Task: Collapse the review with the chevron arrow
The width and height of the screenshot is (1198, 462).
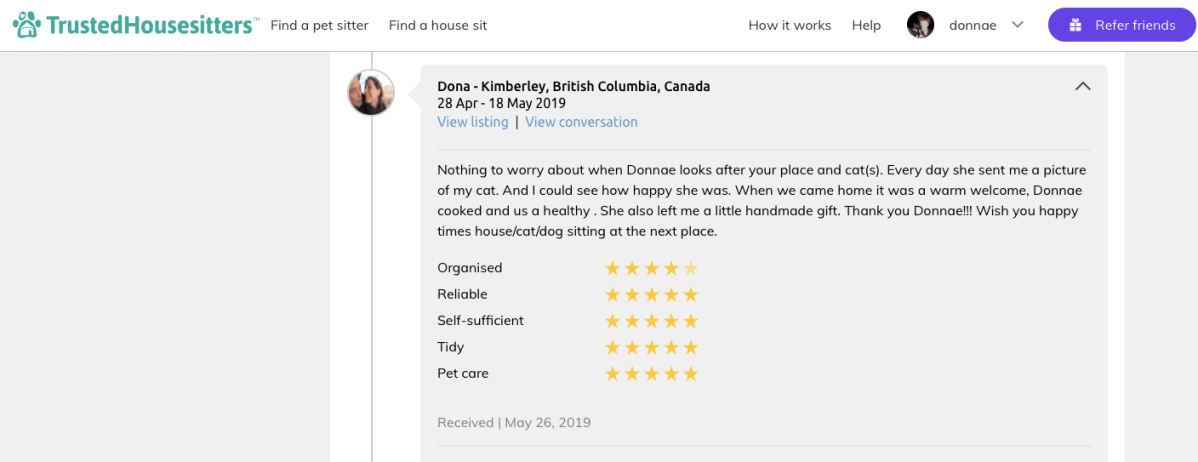Action: pyautogui.click(x=1082, y=87)
